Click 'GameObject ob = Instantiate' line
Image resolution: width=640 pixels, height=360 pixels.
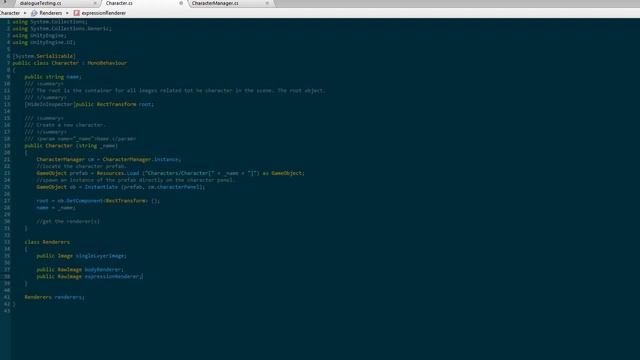point(121,187)
